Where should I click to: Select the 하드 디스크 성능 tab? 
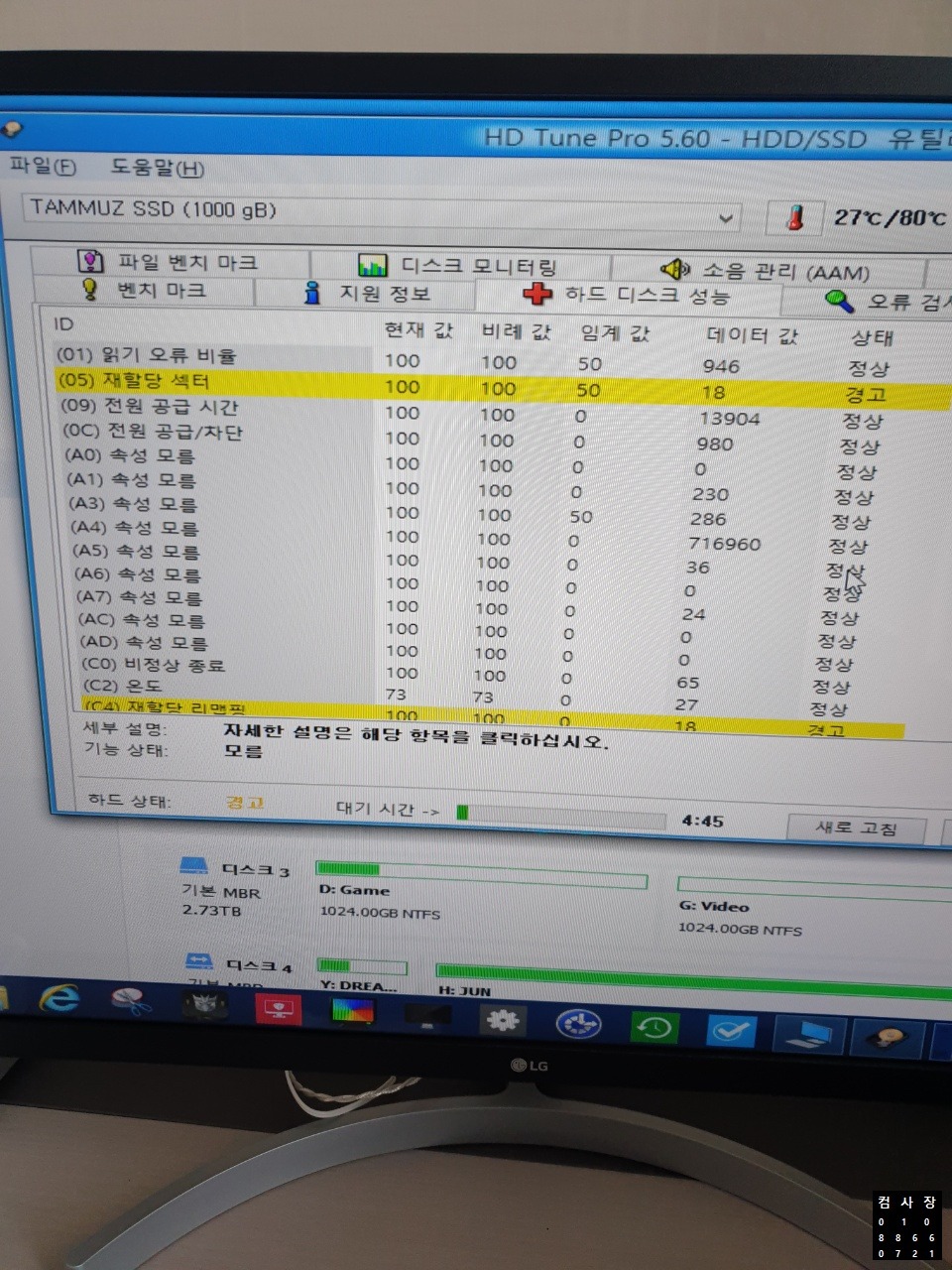click(629, 295)
